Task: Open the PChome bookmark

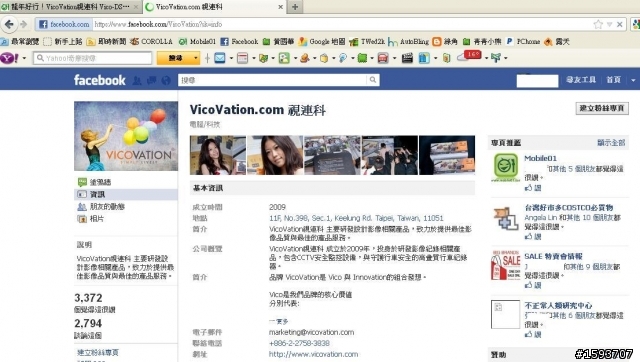Action: [x=523, y=41]
